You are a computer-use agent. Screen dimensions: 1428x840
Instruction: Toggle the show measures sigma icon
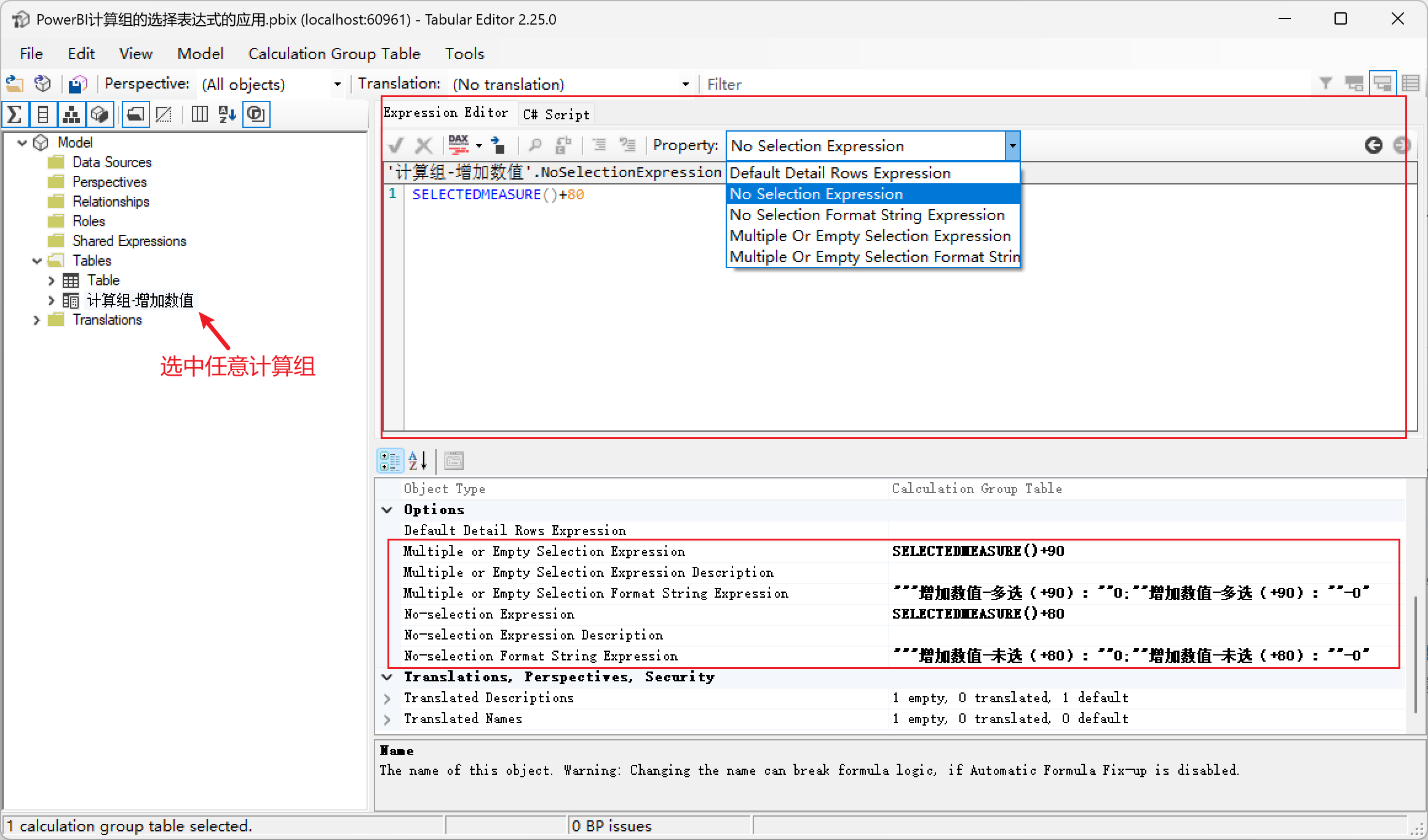tap(15, 114)
